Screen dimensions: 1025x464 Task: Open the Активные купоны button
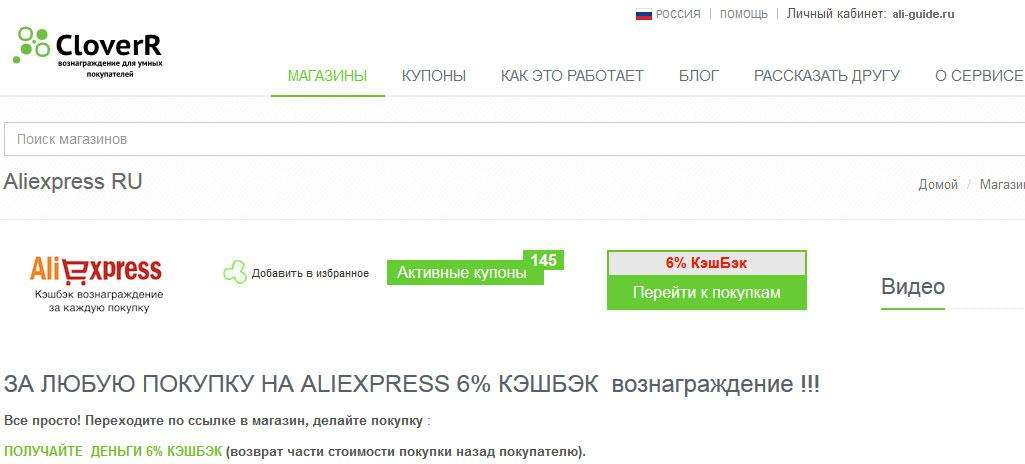pyautogui.click(x=465, y=273)
